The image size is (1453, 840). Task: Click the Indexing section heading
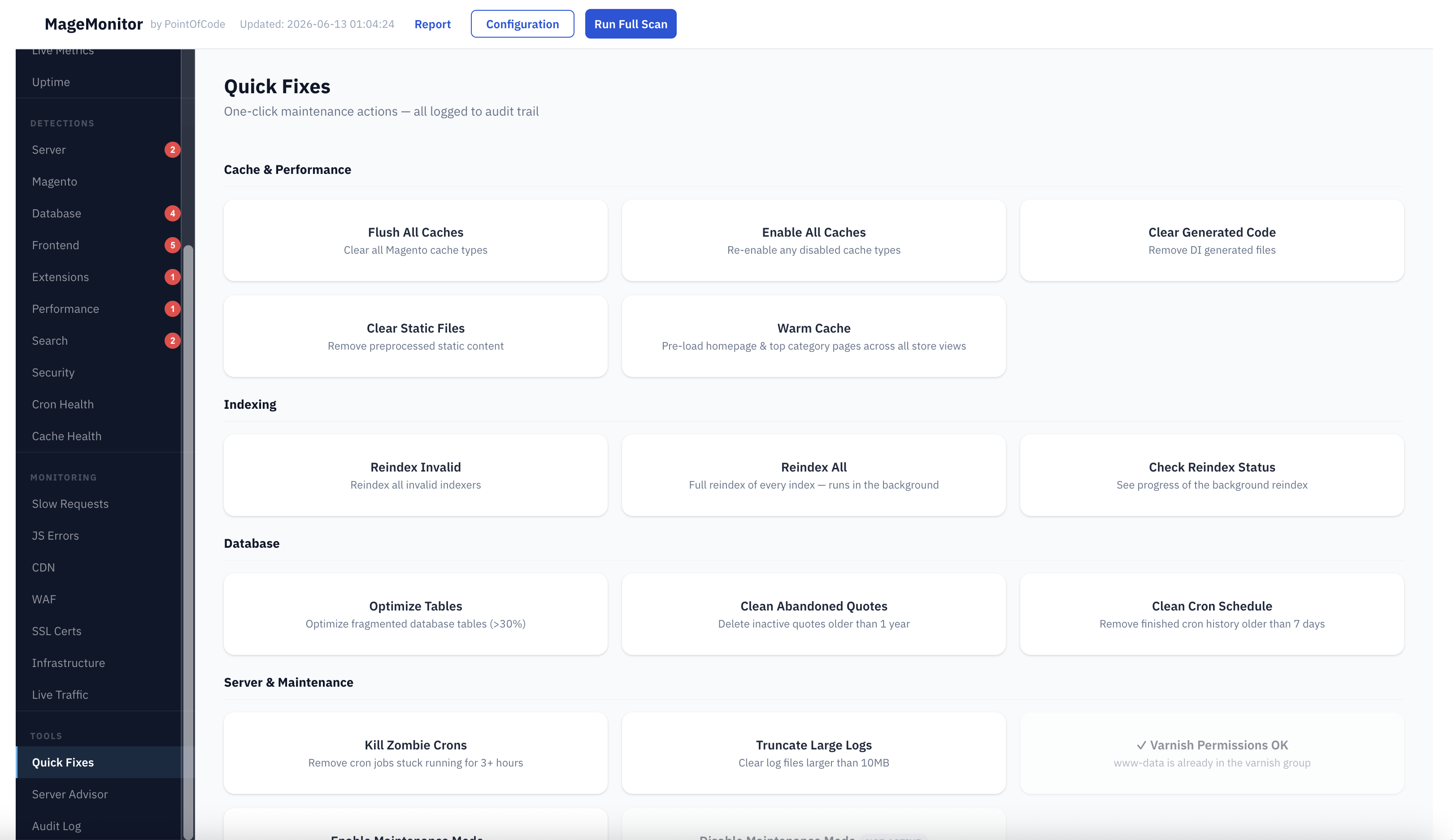[250, 404]
